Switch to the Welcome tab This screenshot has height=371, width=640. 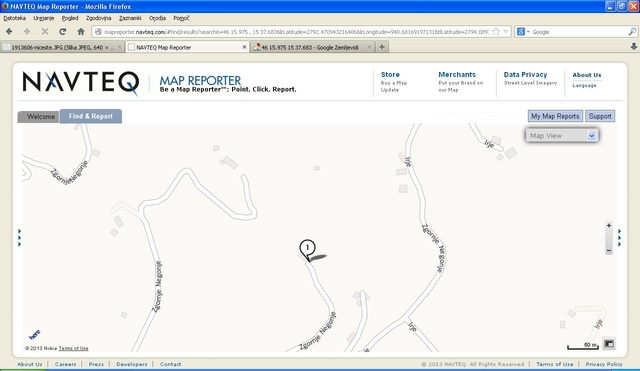point(40,117)
